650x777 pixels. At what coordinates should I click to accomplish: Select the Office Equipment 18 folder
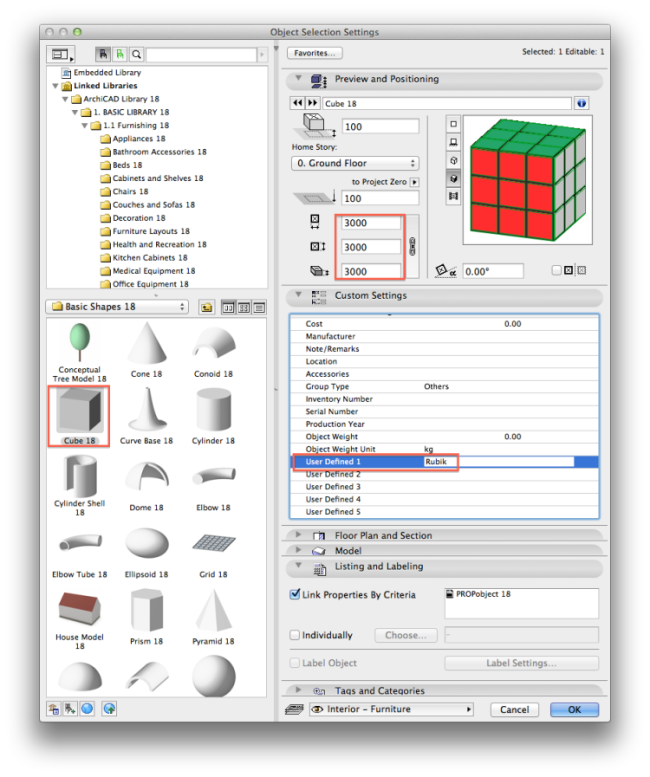coord(144,284)
